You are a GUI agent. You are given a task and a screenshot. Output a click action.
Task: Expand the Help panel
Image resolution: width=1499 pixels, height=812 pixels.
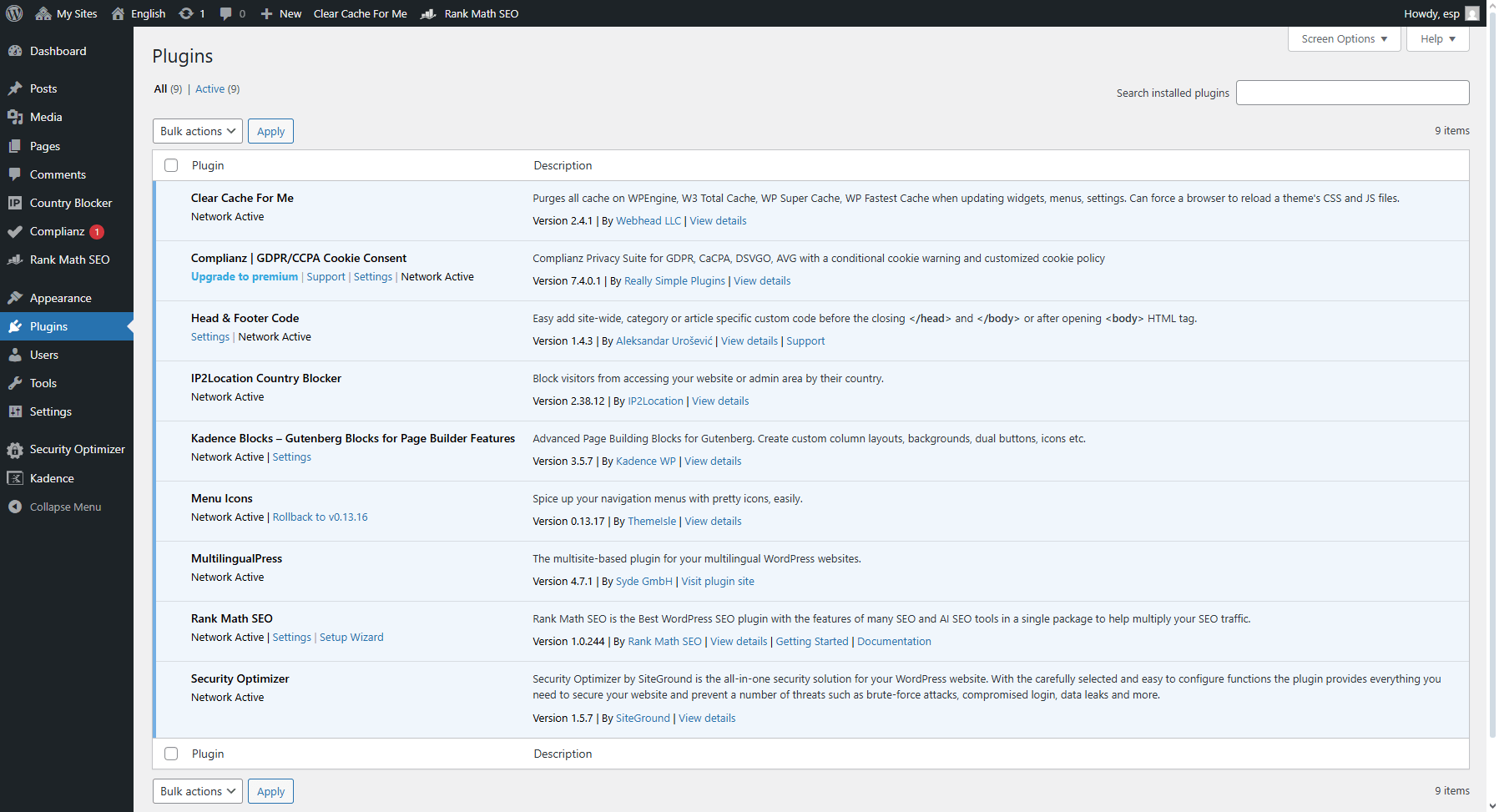coord(1437,39)
